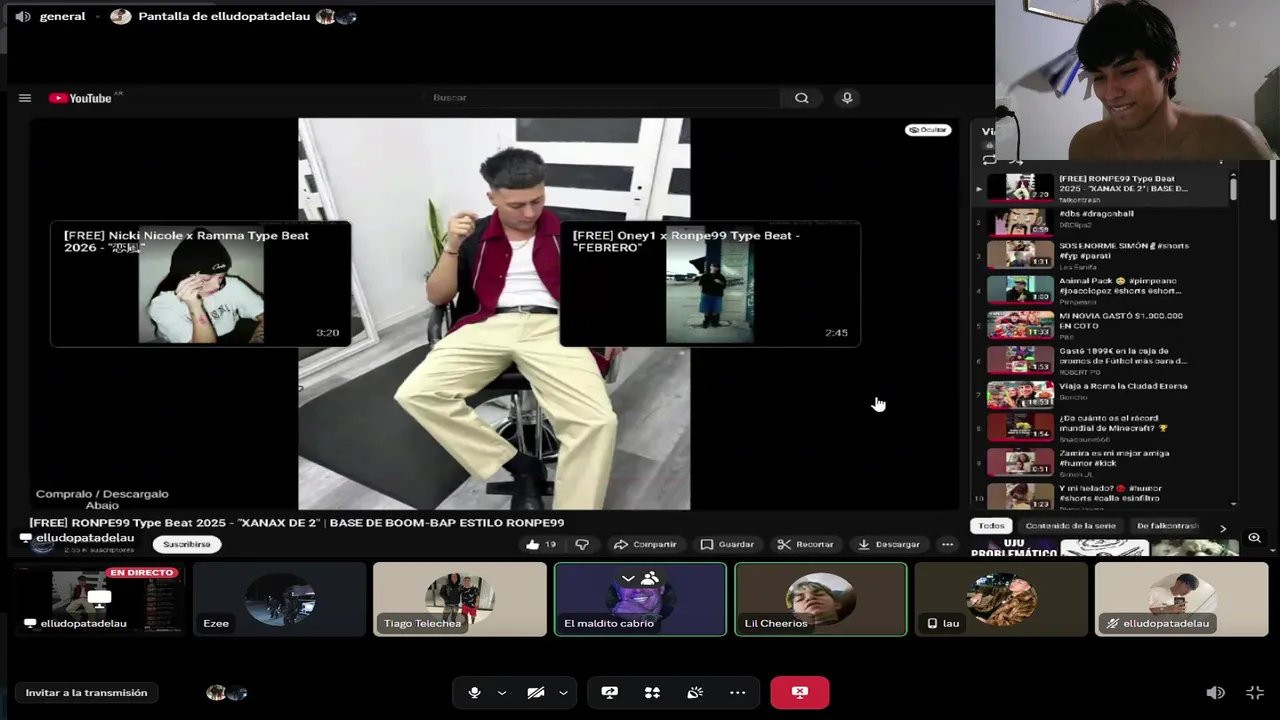
Task: Click the YouTube voice search microphone icon
Action: point(847,98)
